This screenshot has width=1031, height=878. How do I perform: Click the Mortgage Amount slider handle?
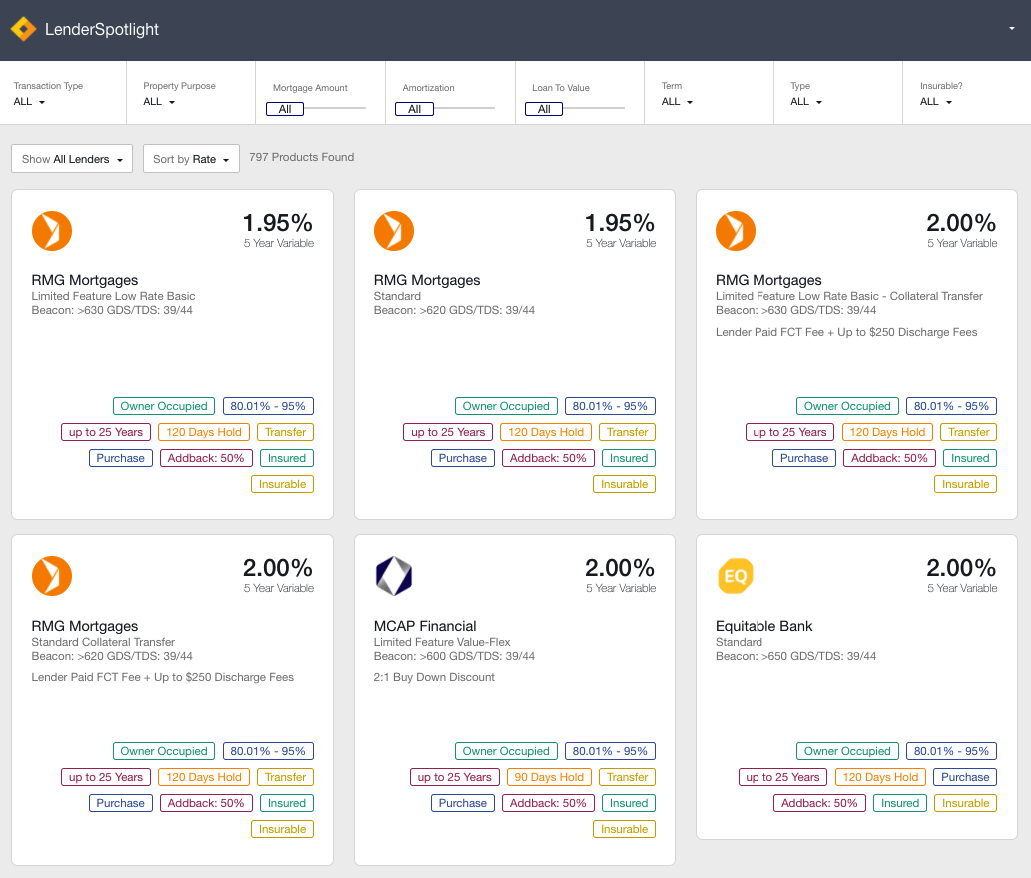click(x=285, y=109)
